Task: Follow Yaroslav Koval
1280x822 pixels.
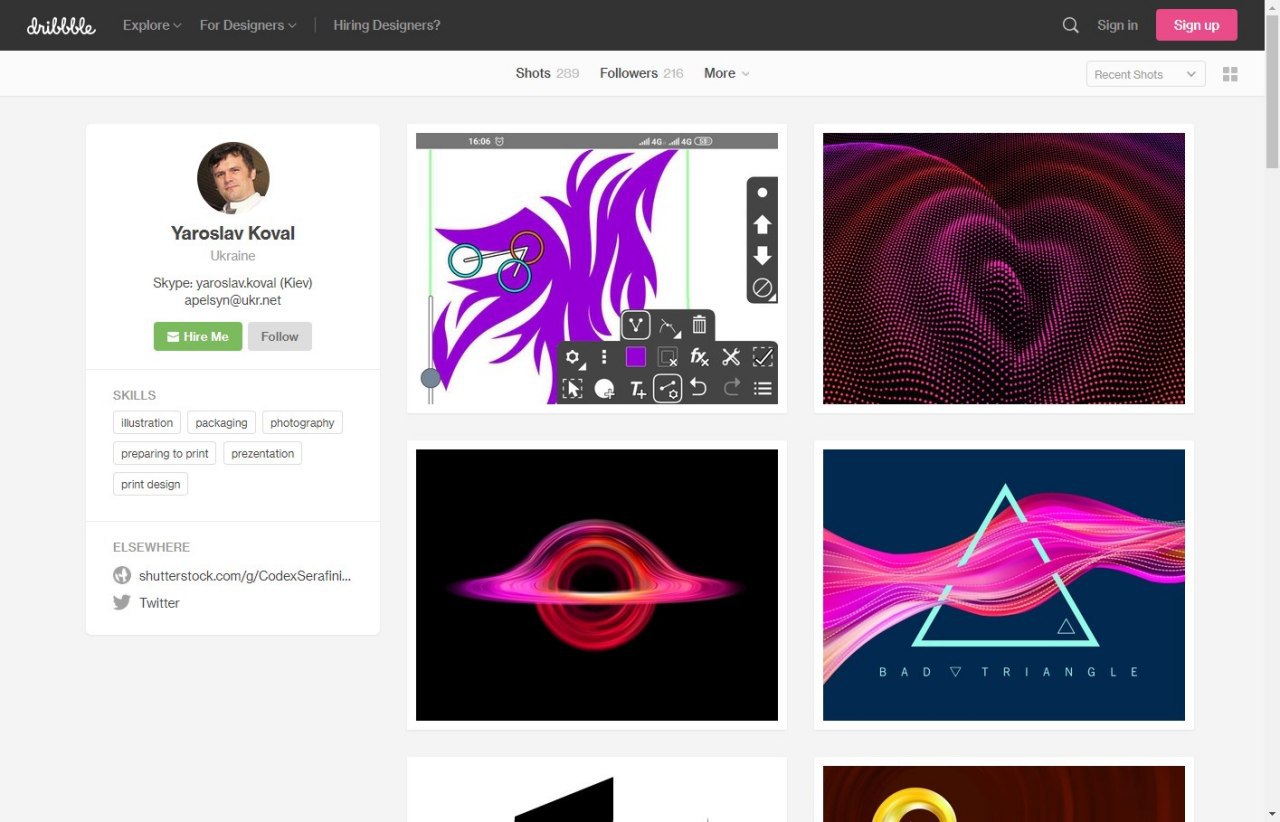Action: (280, 336)
